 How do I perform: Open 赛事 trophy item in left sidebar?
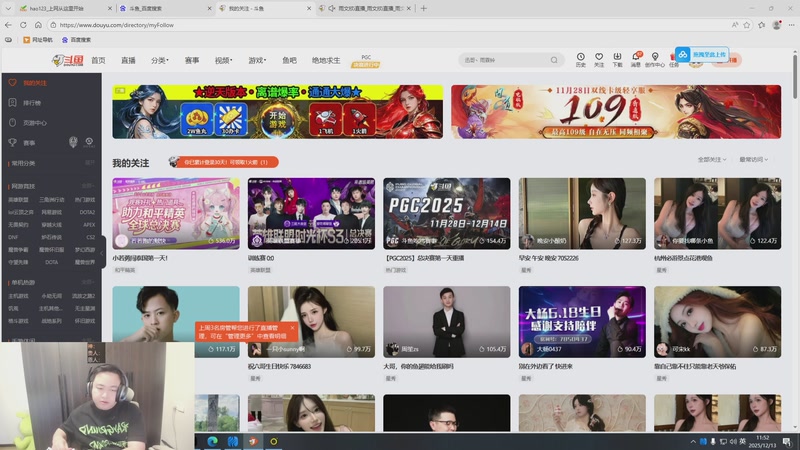[23, 143]
